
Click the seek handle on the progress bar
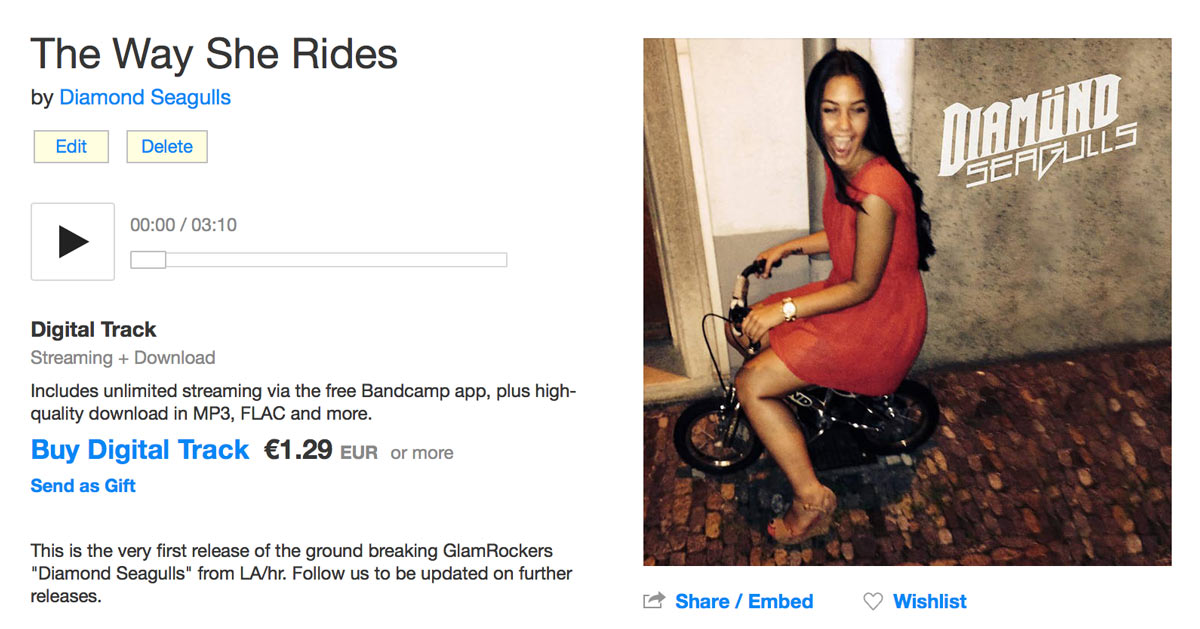pos(148,260)
